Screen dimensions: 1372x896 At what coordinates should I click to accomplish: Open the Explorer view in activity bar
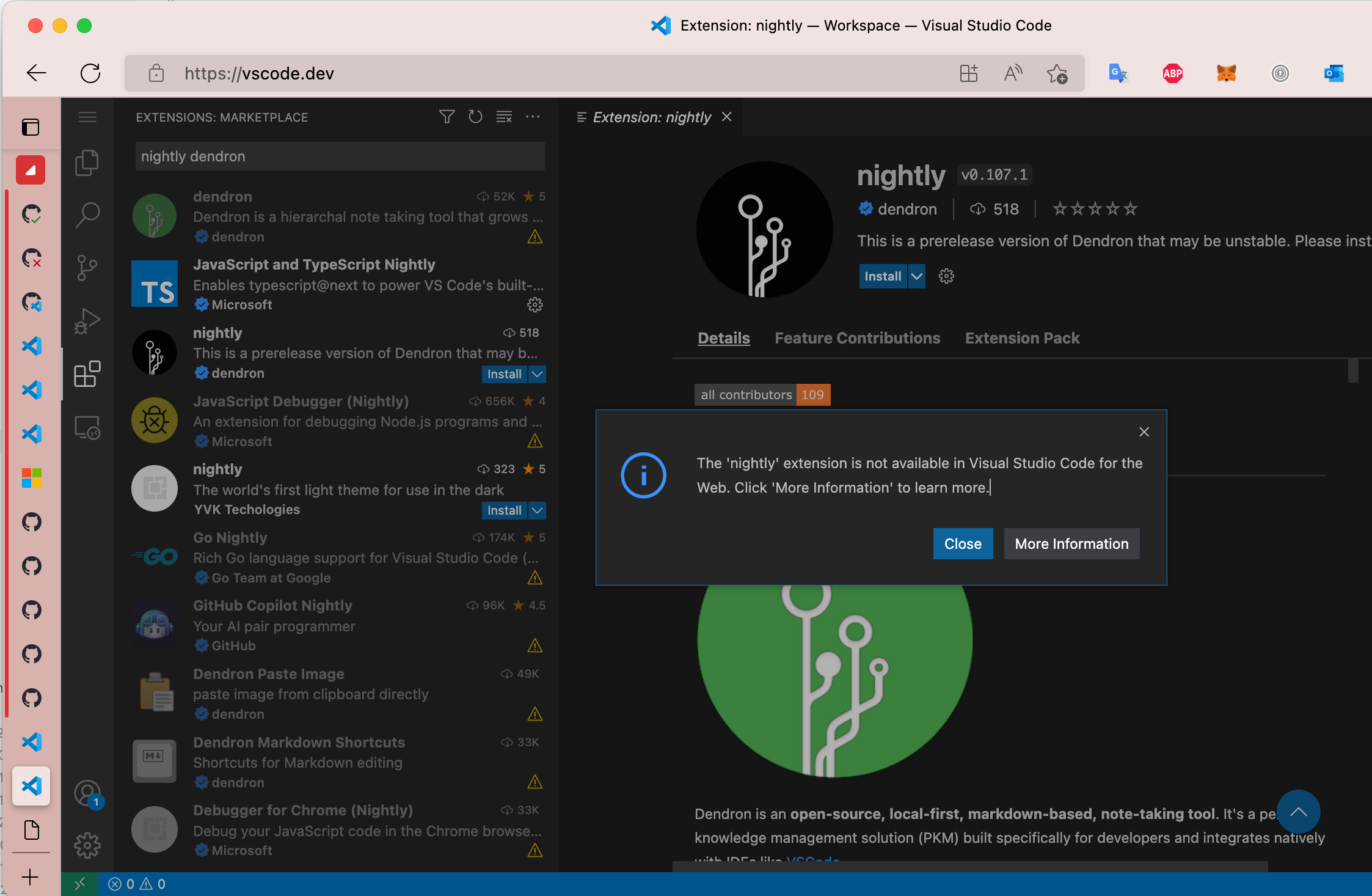tap(87, 163)
